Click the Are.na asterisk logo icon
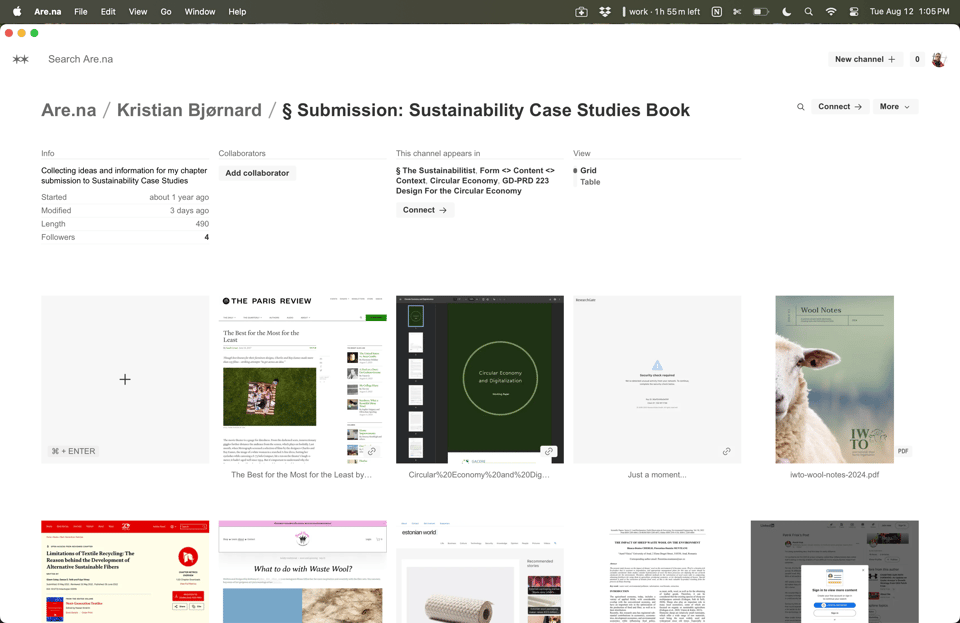Viewport: 960px width, 623px height. [x=21, y=59]
